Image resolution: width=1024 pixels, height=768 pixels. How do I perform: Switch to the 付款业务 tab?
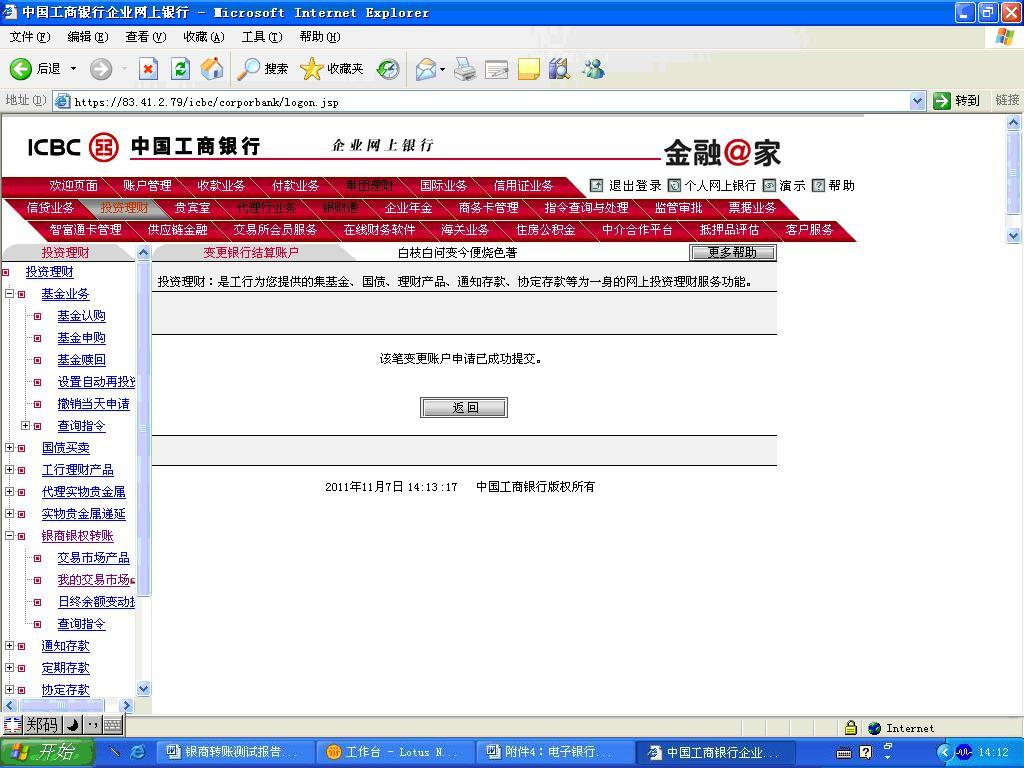coord(295,186)
